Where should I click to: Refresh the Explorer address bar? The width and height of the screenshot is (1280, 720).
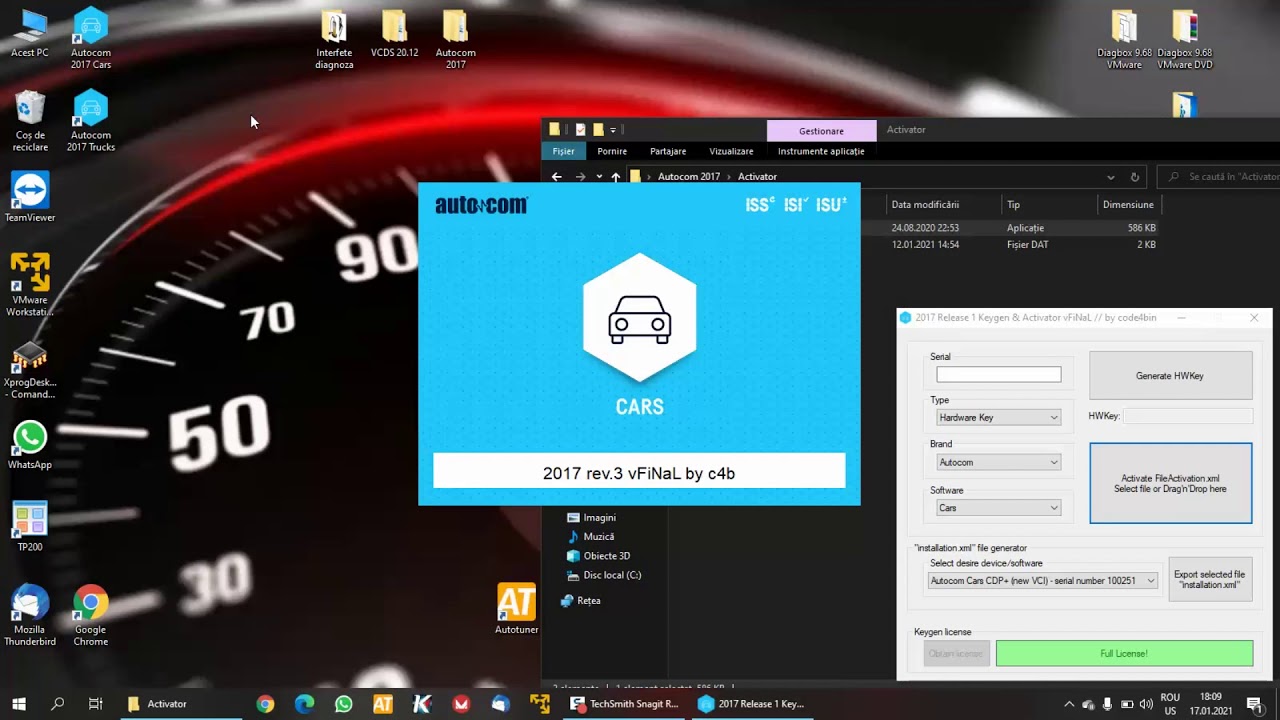[x=1134, y=177]
